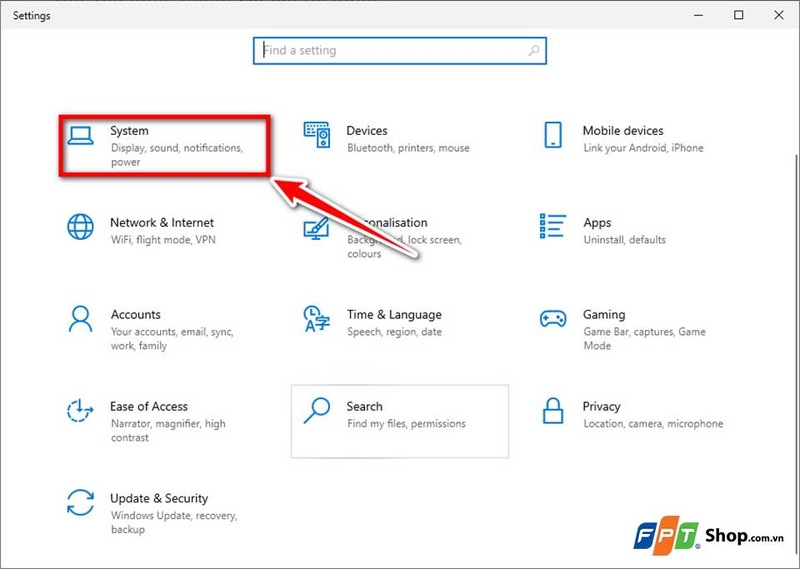Click into the Find a setting box
This screenshot has height=569, width=800.
pyautogui.click(x=399, y=51)
